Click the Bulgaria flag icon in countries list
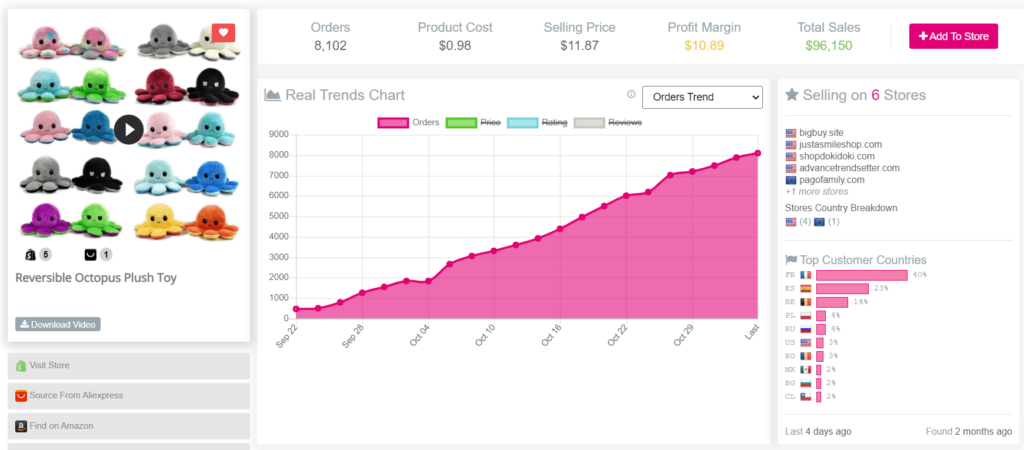 805,383
